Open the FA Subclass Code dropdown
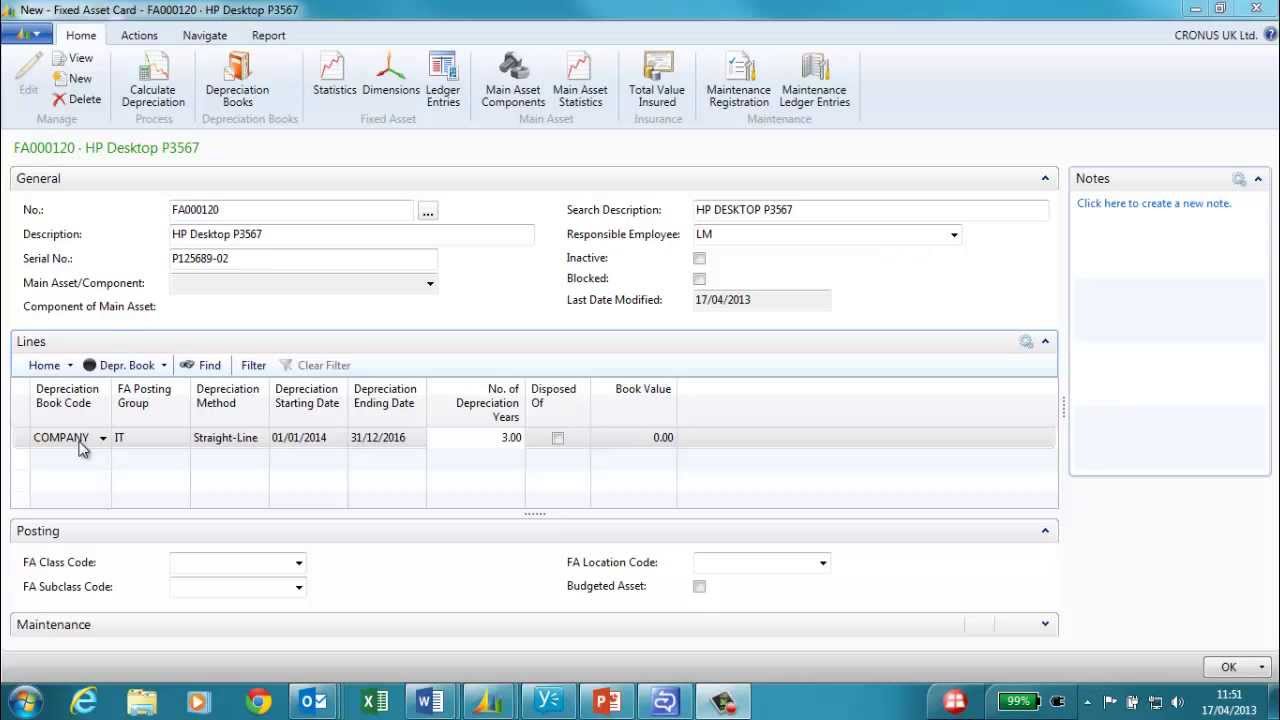This screenshot has height=720, width=1280. click(298, 587)
